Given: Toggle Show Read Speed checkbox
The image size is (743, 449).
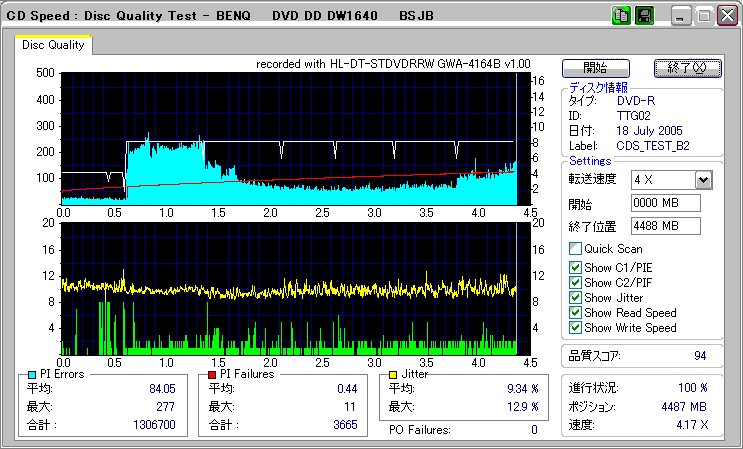Looking at the screenshot, I should click(x=575, y=312).
